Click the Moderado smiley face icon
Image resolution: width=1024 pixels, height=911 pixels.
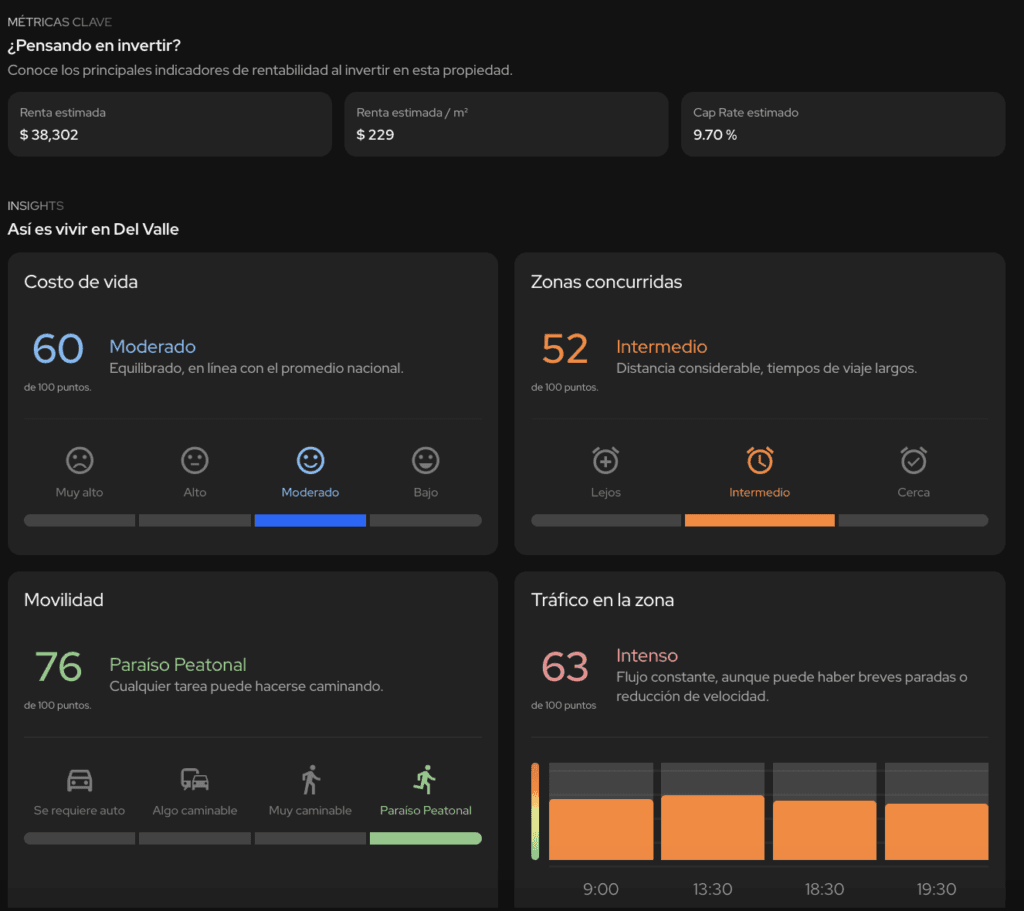pos(310,460)
